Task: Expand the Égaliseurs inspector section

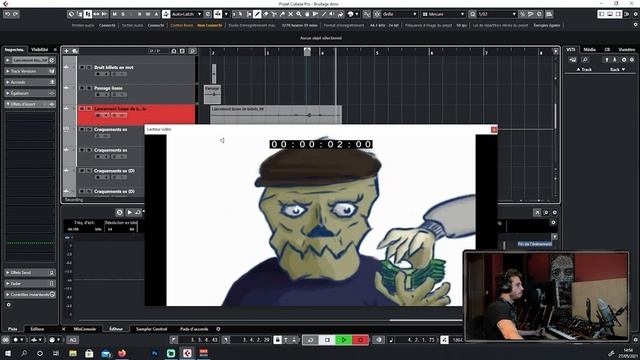Action: pyautogui.click(x=30, y=93)
